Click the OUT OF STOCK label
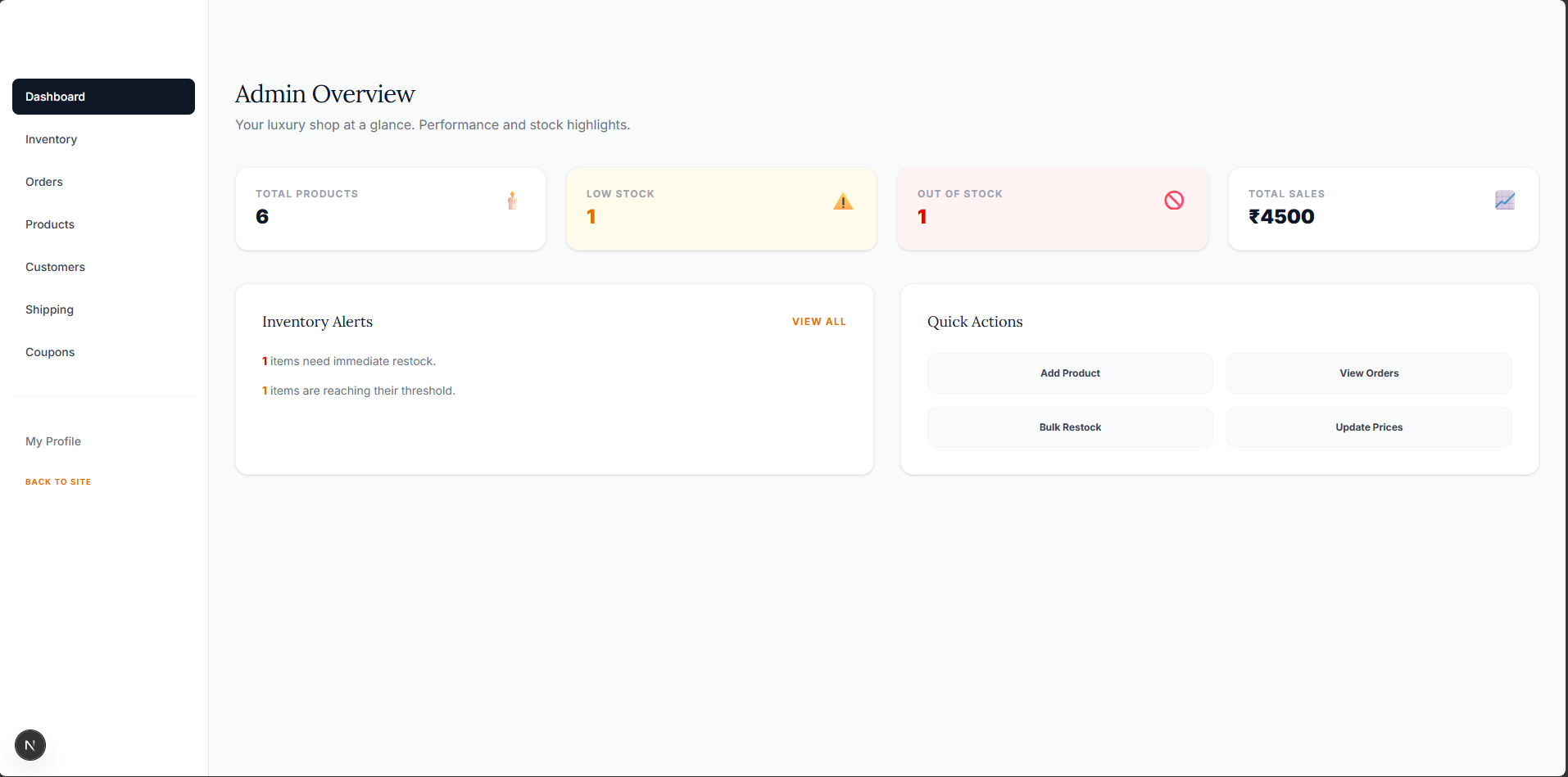The width and height of the screenshot is (1568, 777). pyautogui.click(x=960, y=194)
